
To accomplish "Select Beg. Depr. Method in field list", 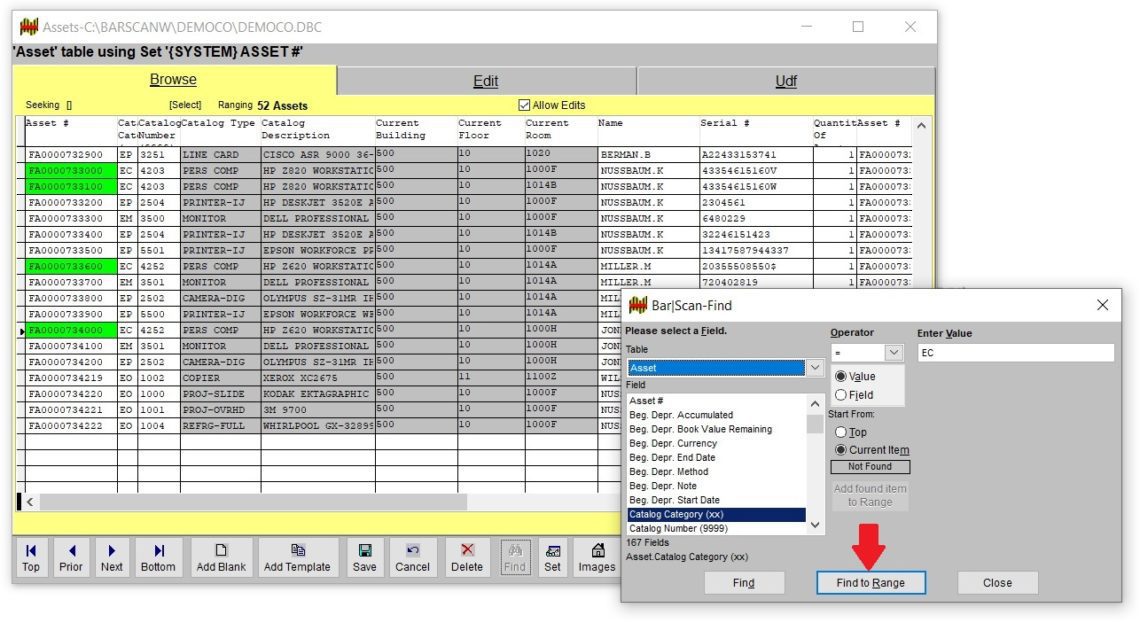I will click(x=668, y=472).
